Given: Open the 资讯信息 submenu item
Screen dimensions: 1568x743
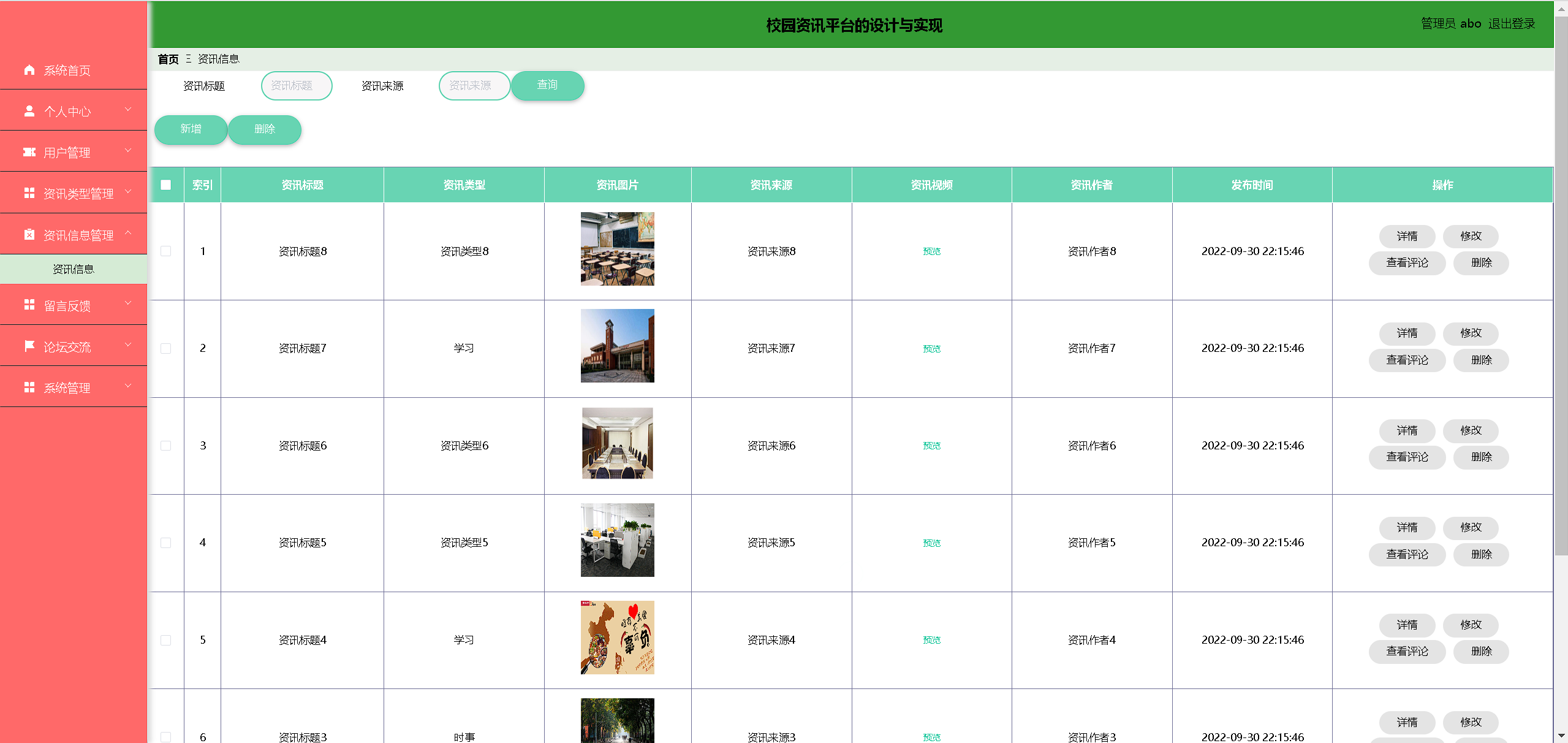Looking at the screenshot, I should pos(74,269).
